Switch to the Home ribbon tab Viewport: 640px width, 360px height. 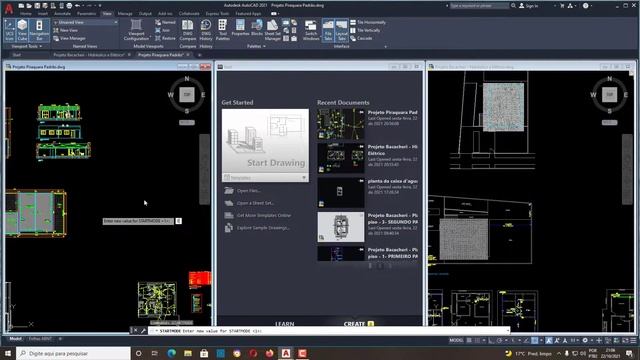pyautogui.click(x=25, y=13)
